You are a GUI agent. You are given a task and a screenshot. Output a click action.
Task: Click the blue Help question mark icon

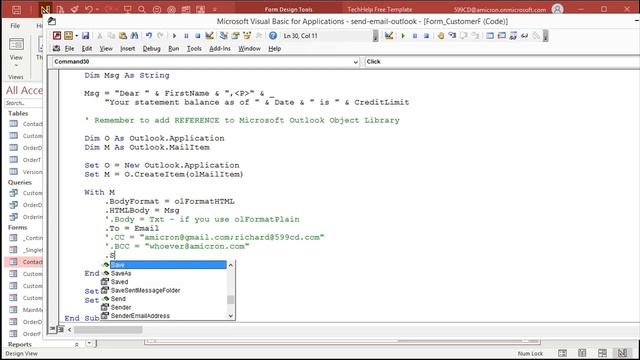[x=273, y=36]
